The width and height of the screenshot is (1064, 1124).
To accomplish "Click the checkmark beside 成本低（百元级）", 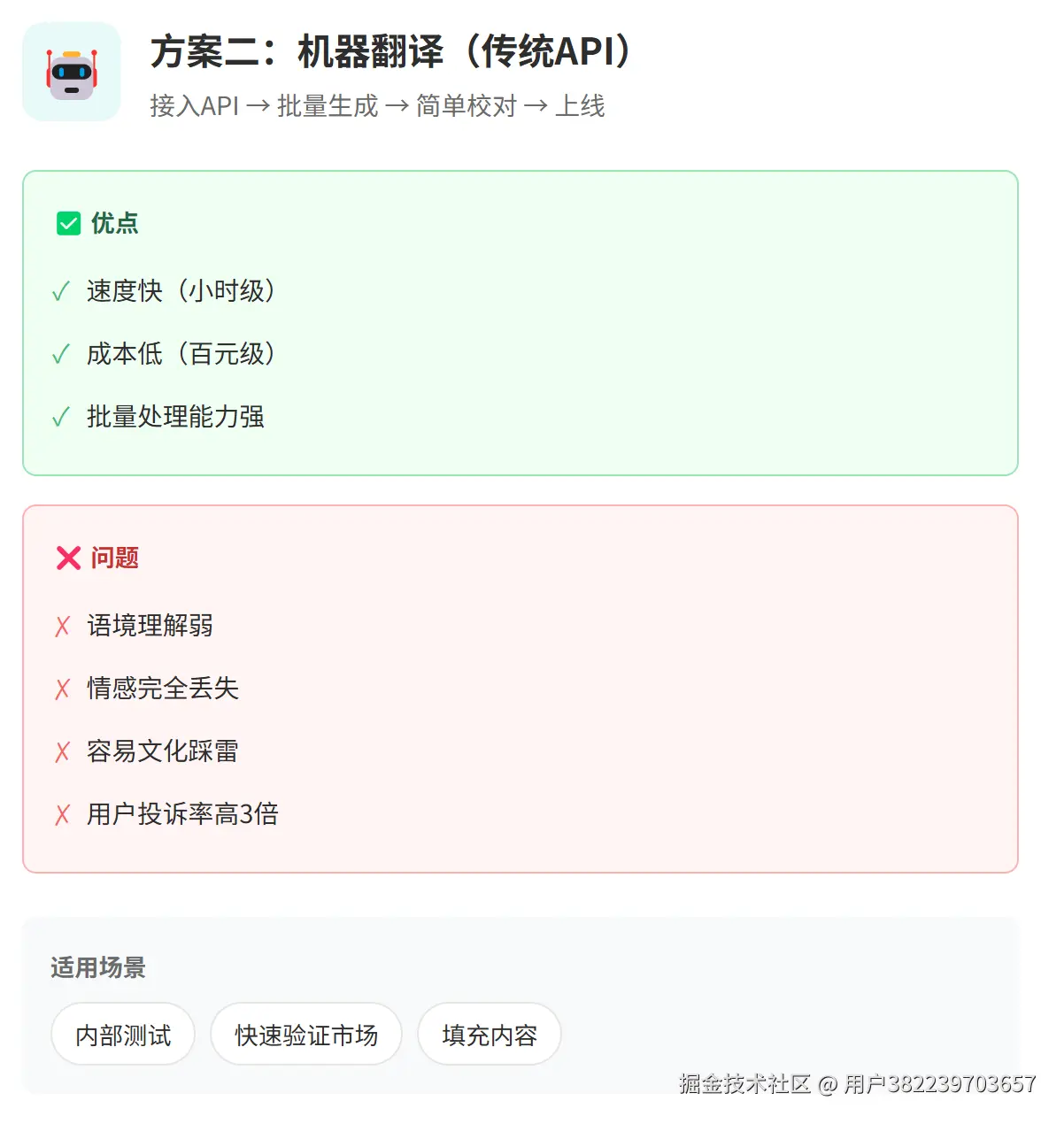I will (60, 354).
